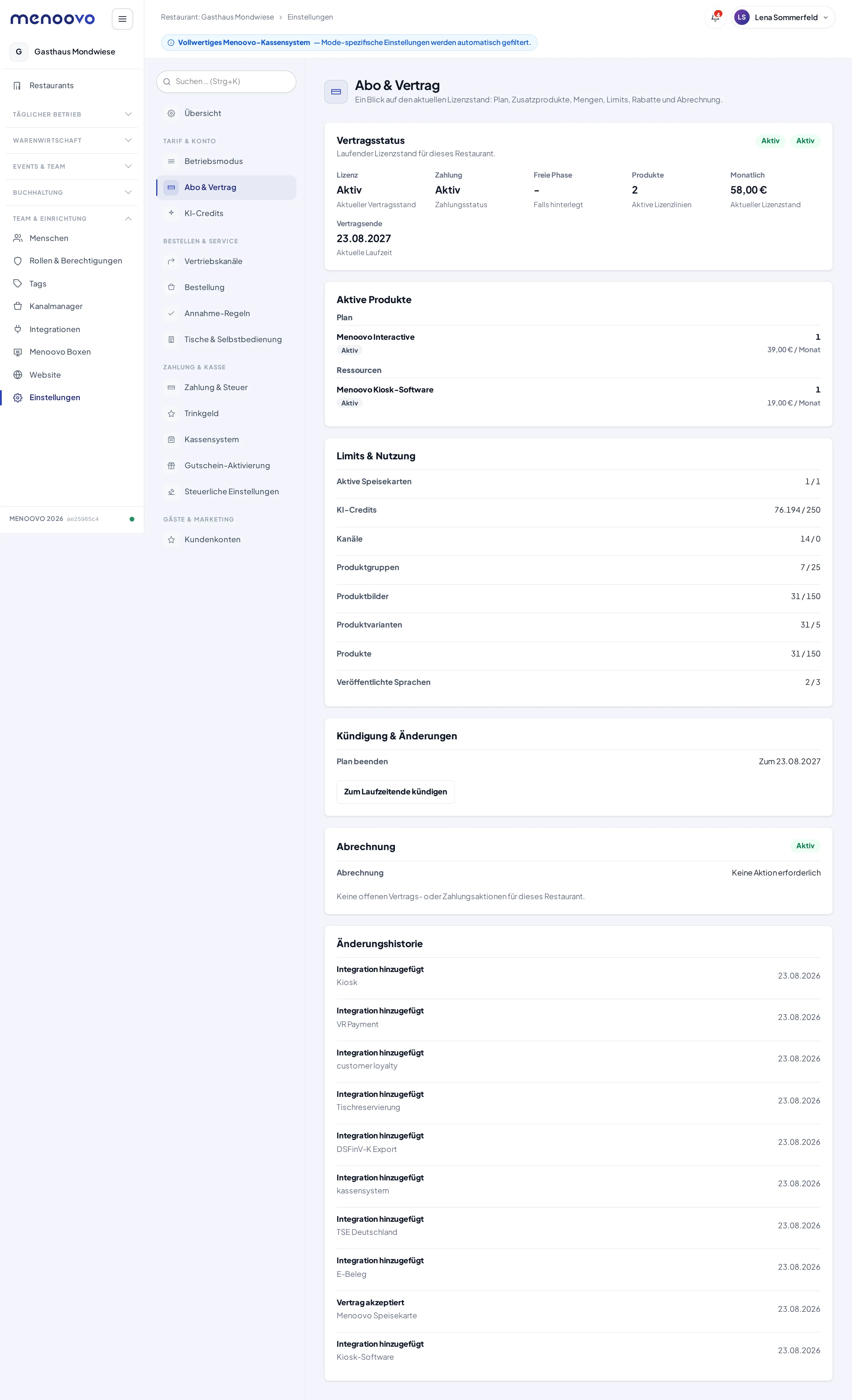The height and width of the screenshot is (1400, 852).
Task: Click the Tags label icon
Action: coord(18,284)
